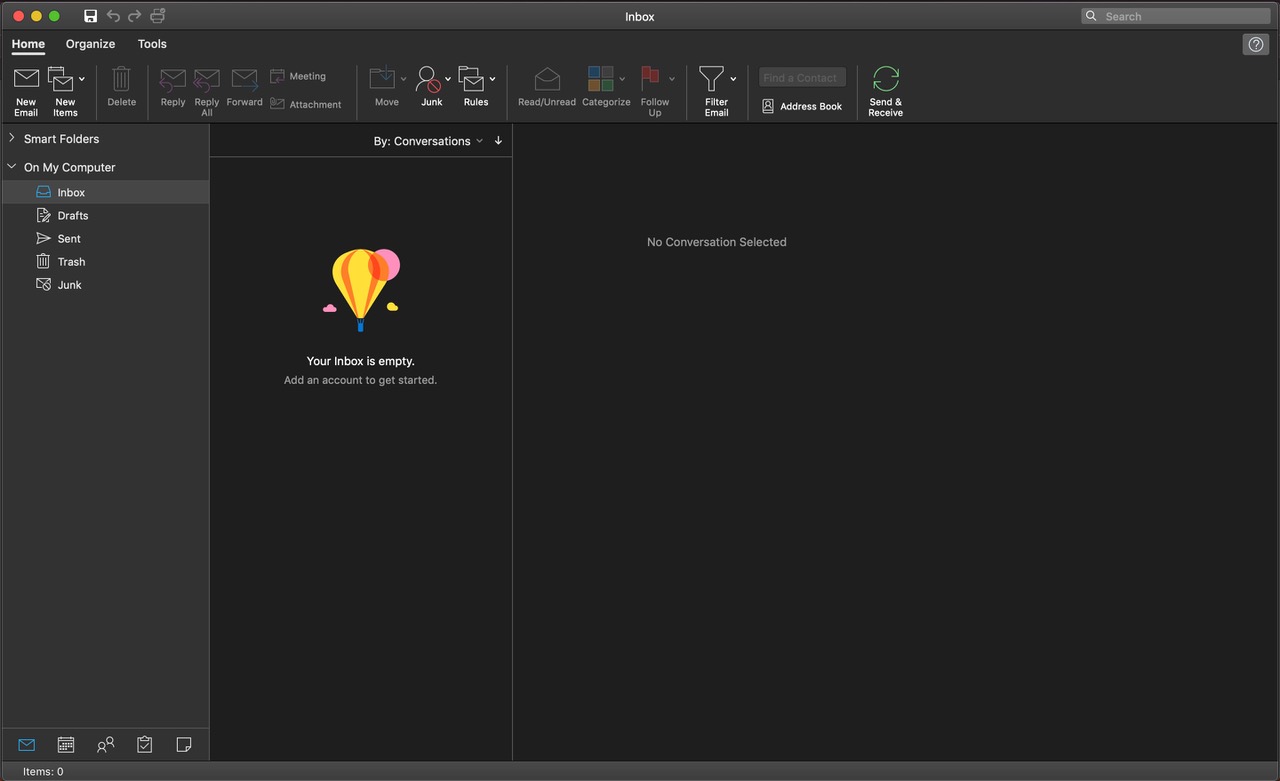Switch to Calendar view in bottom bar
The image size is (1280, 781).
pyautogui.click(x=66, y=744)
